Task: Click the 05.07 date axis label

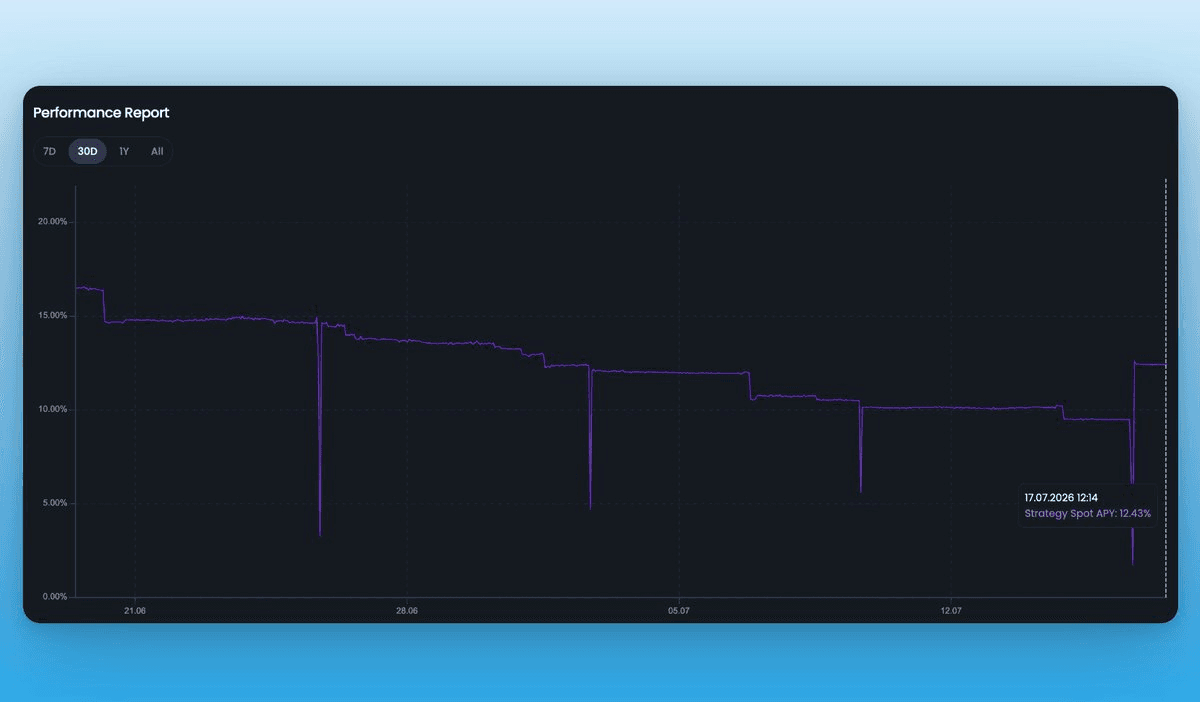Action: click(678, 610)
